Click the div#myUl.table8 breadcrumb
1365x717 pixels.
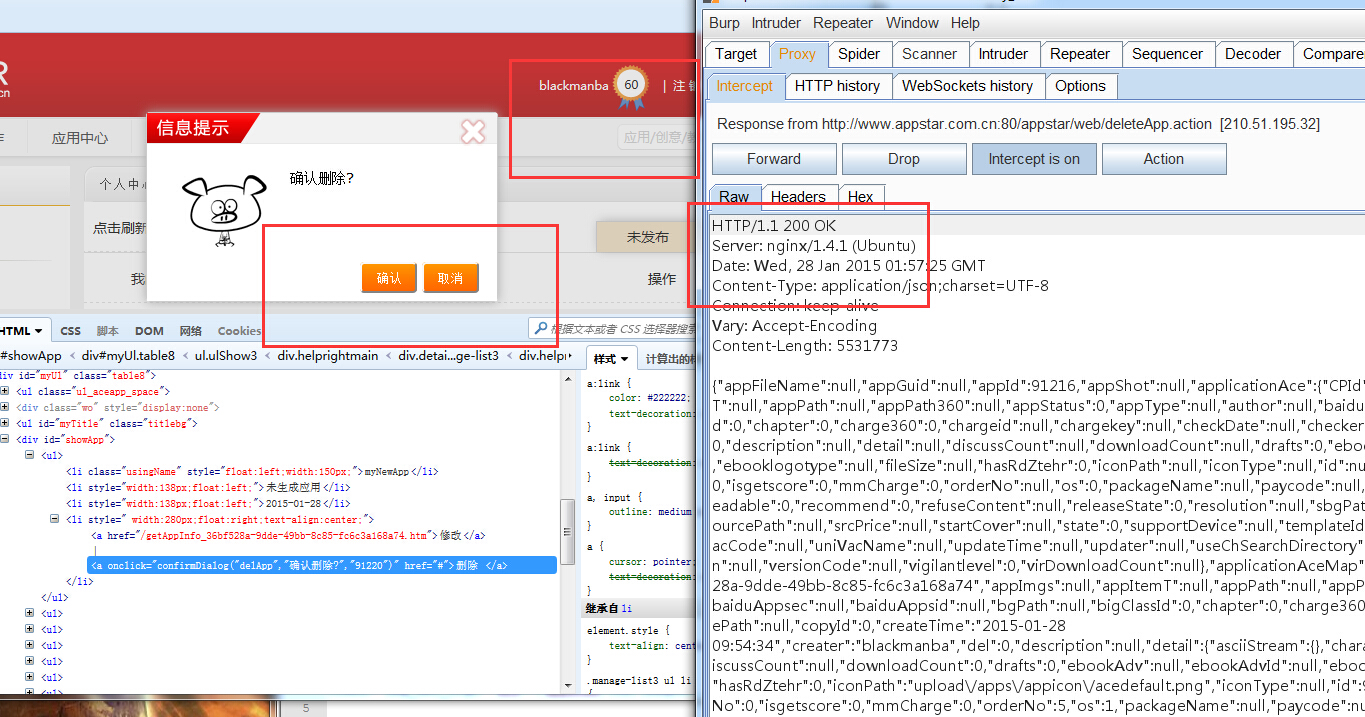point(128,355)
